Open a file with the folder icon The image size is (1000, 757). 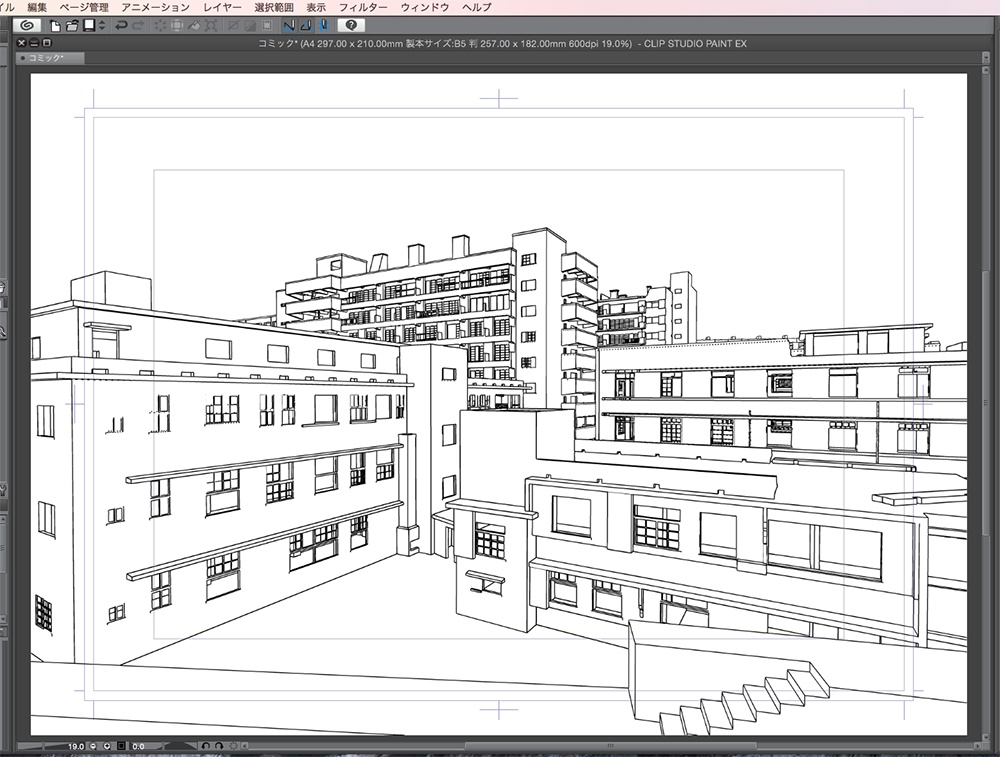pyautogui.click(x=72, y=26)
